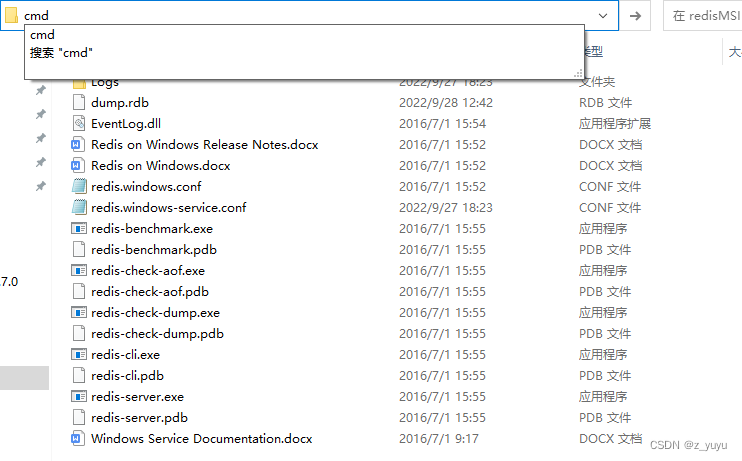
Task: Select the file name redis-server.pdb
Action: tap(139, 417)
